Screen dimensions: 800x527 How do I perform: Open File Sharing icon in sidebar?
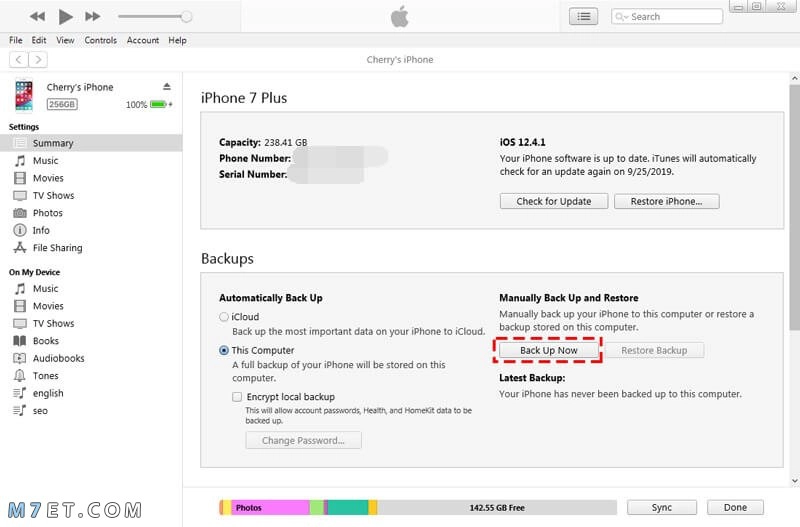click(20, 247)
